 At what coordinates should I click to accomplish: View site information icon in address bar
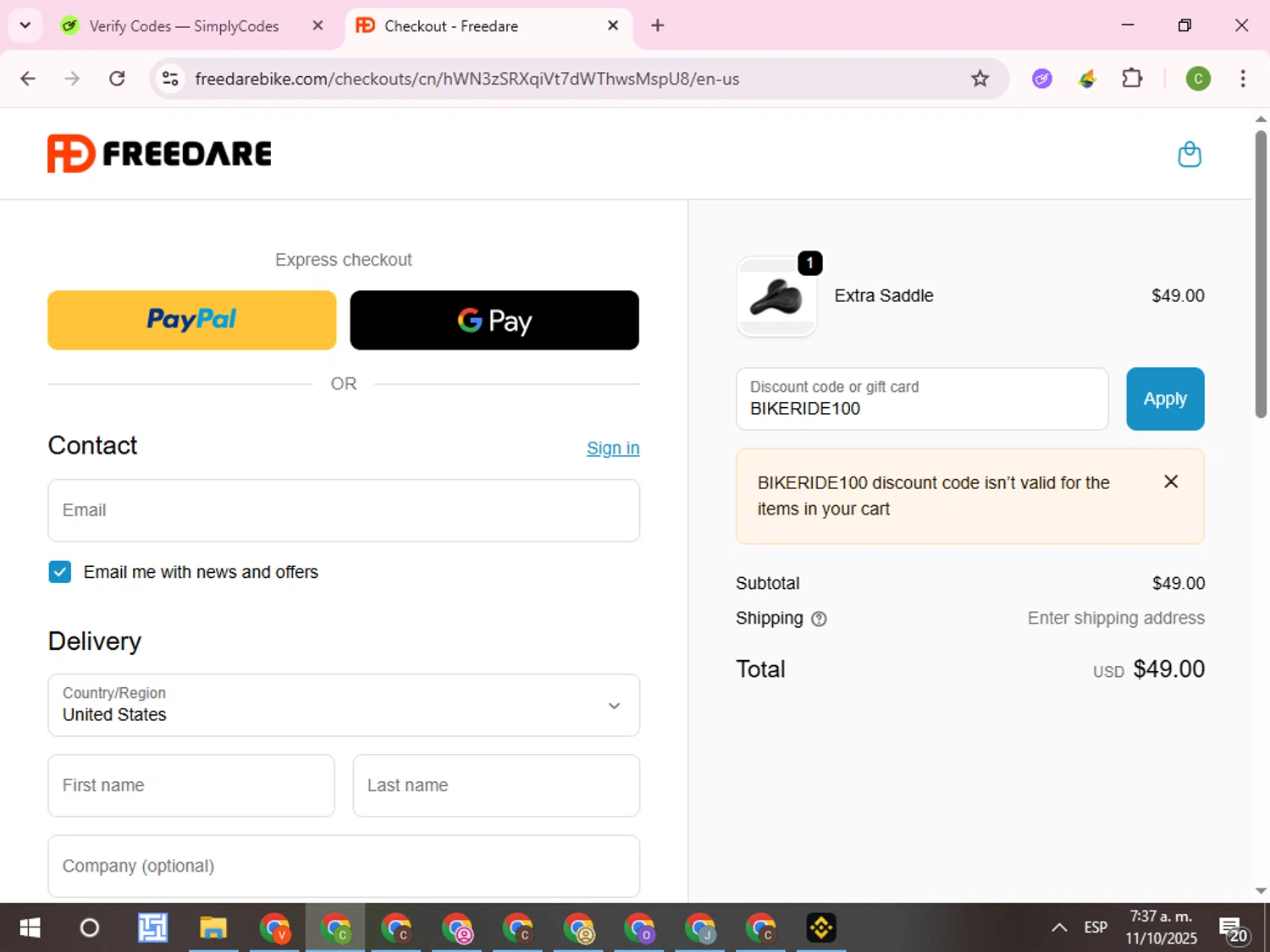170,79
